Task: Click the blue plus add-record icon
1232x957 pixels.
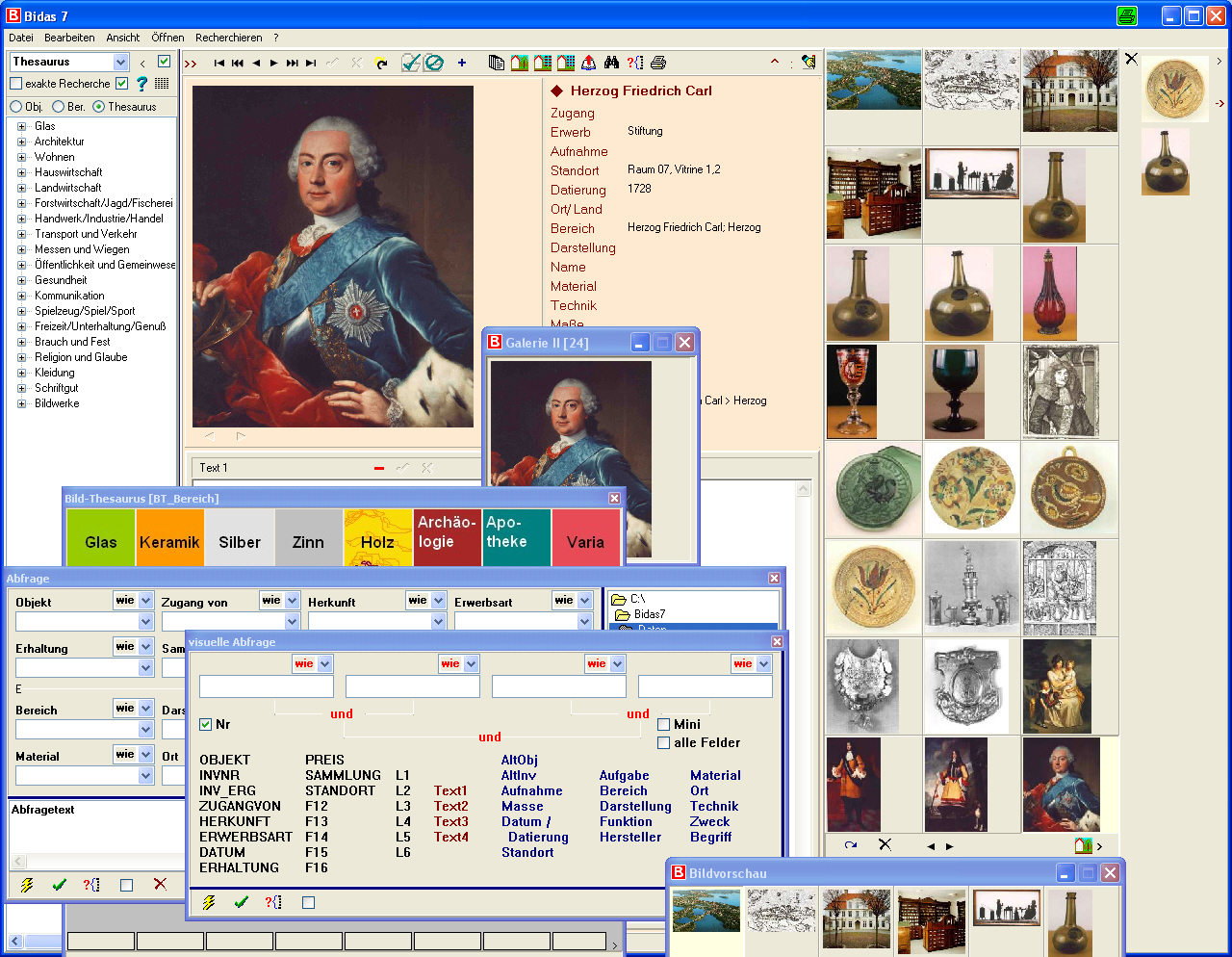Action: 462,63
